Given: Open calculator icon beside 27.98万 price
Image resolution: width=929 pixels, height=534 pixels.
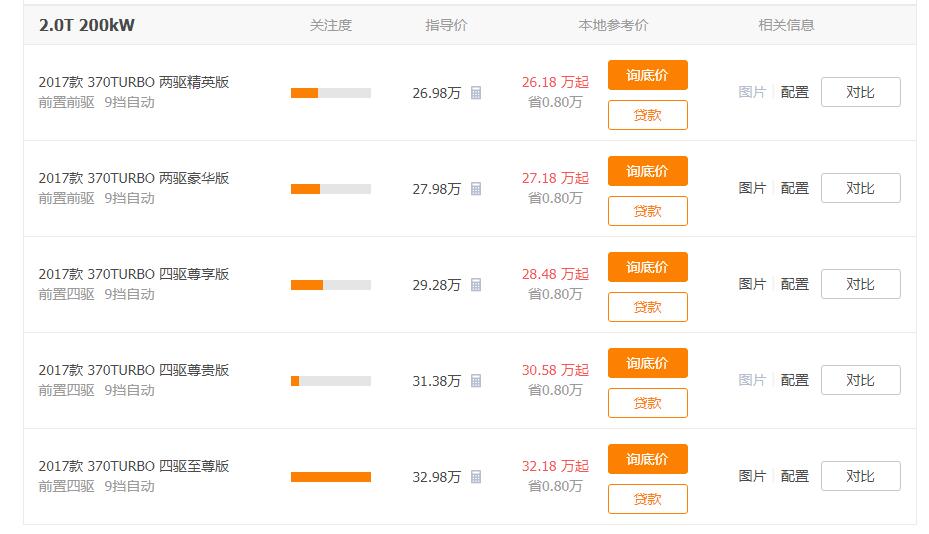Looking at the screenshot, I should click(476, 188).
